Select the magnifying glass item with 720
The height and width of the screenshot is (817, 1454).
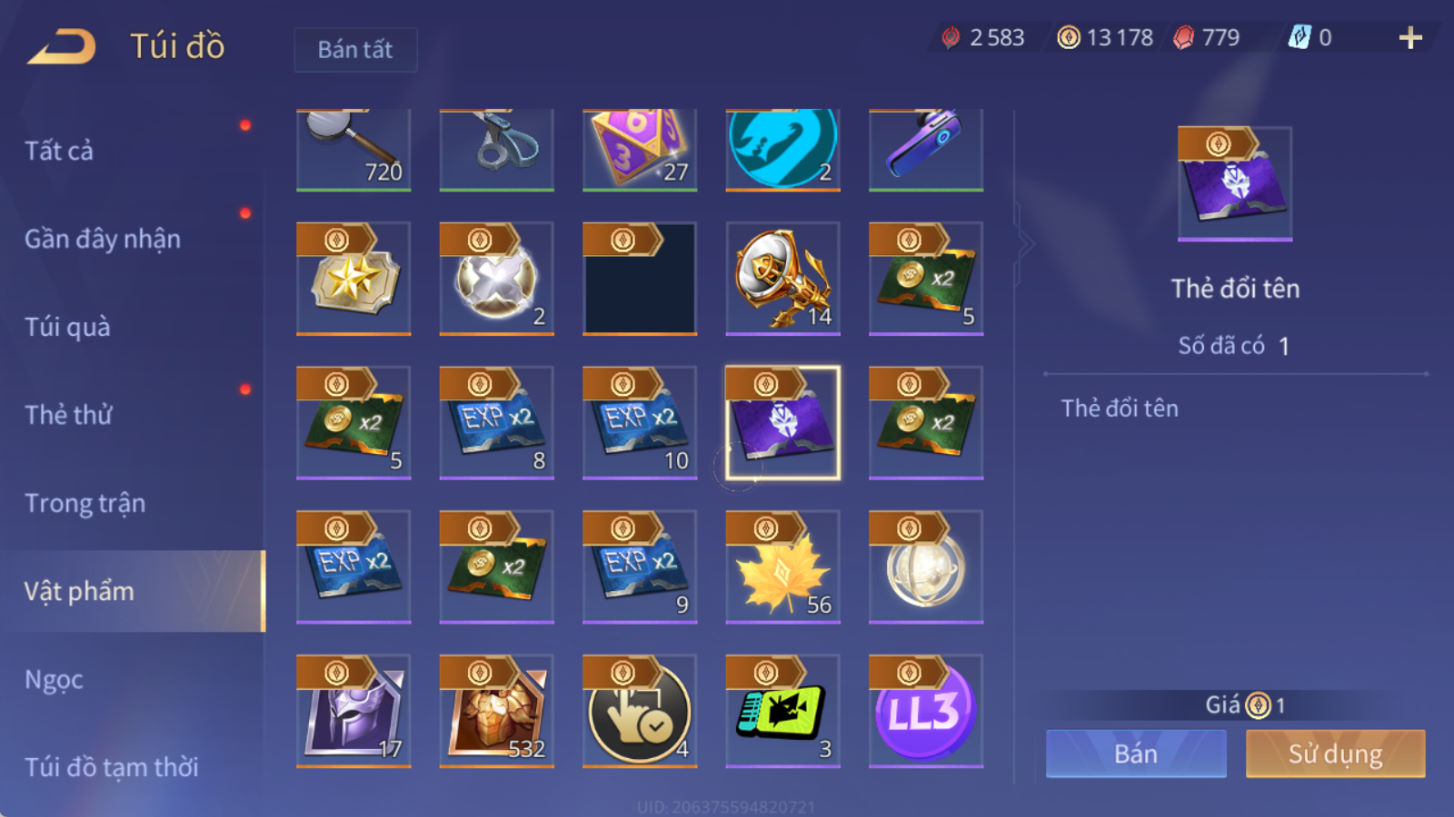click(x=354, y=150)
